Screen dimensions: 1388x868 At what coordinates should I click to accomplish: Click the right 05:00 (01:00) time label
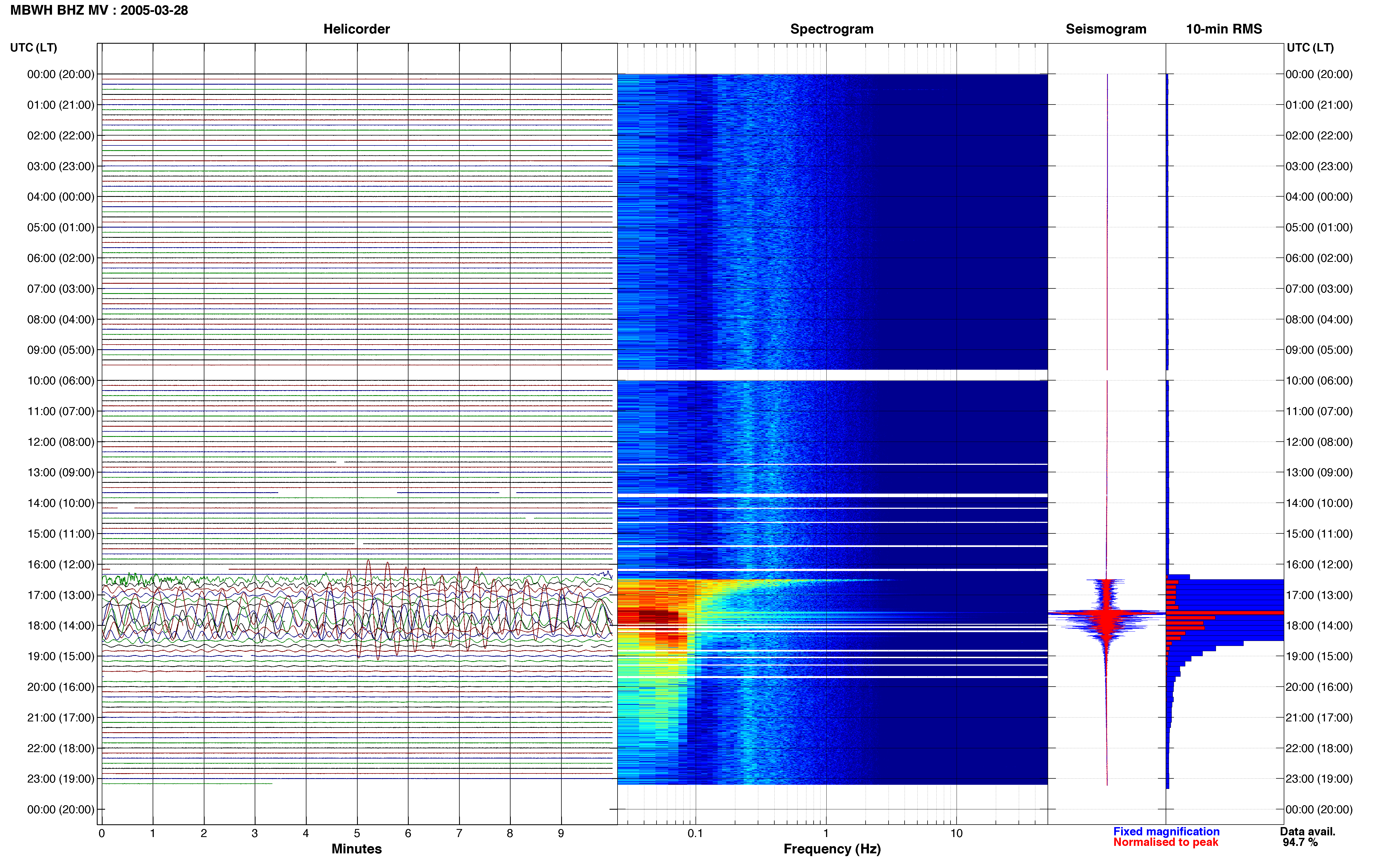1319,227
